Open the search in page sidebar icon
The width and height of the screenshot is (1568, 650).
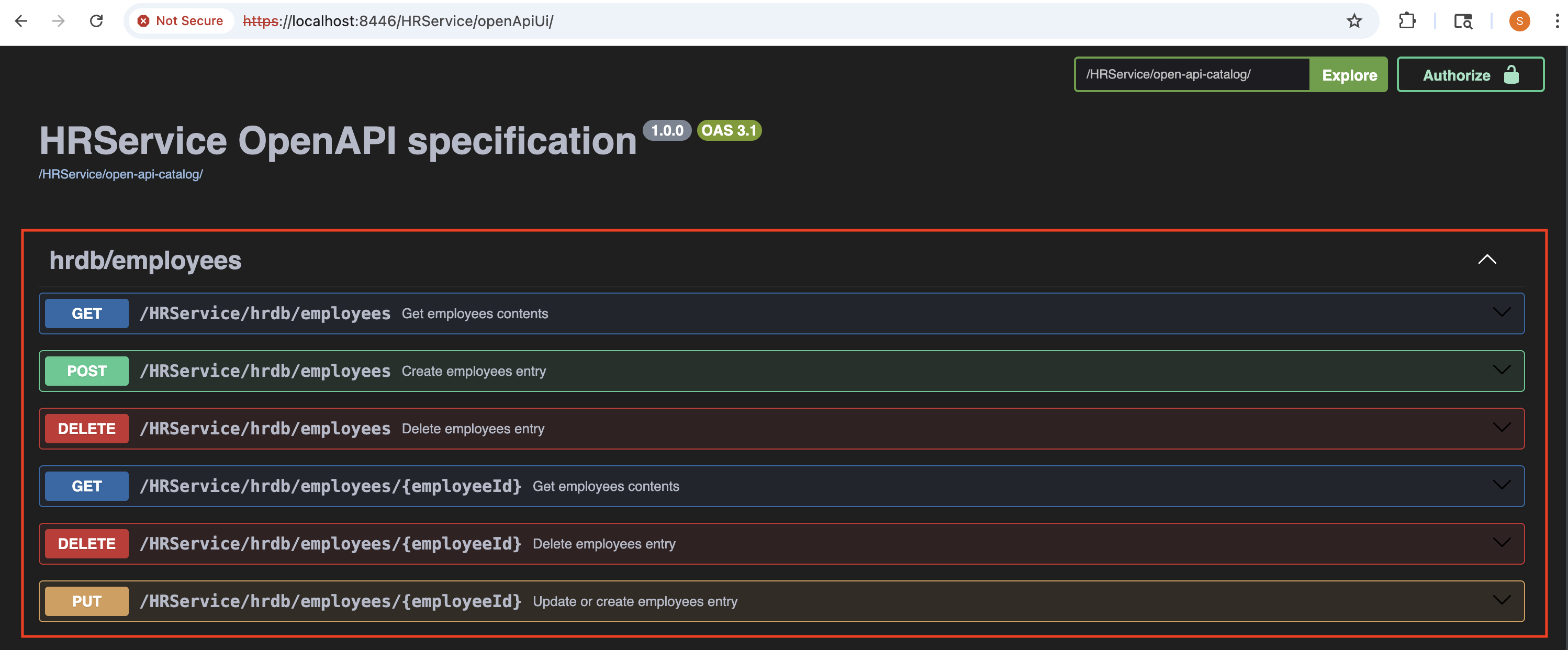[x=1463, y=21]
